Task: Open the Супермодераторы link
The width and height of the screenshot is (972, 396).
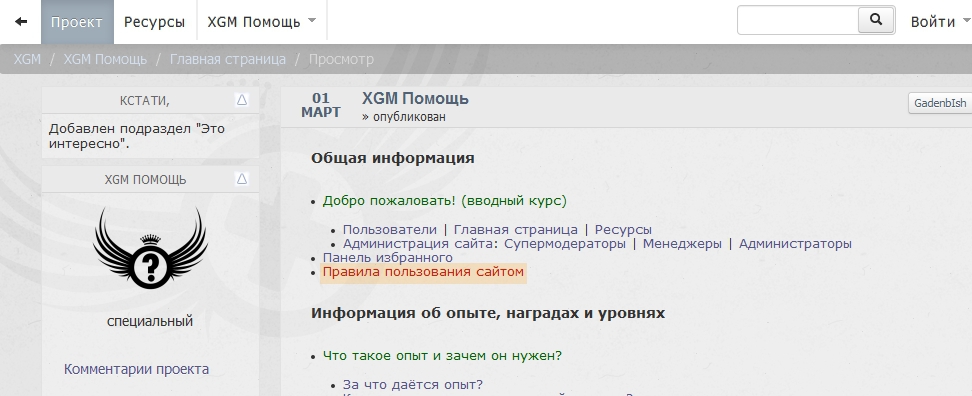Action: (565, 244)
